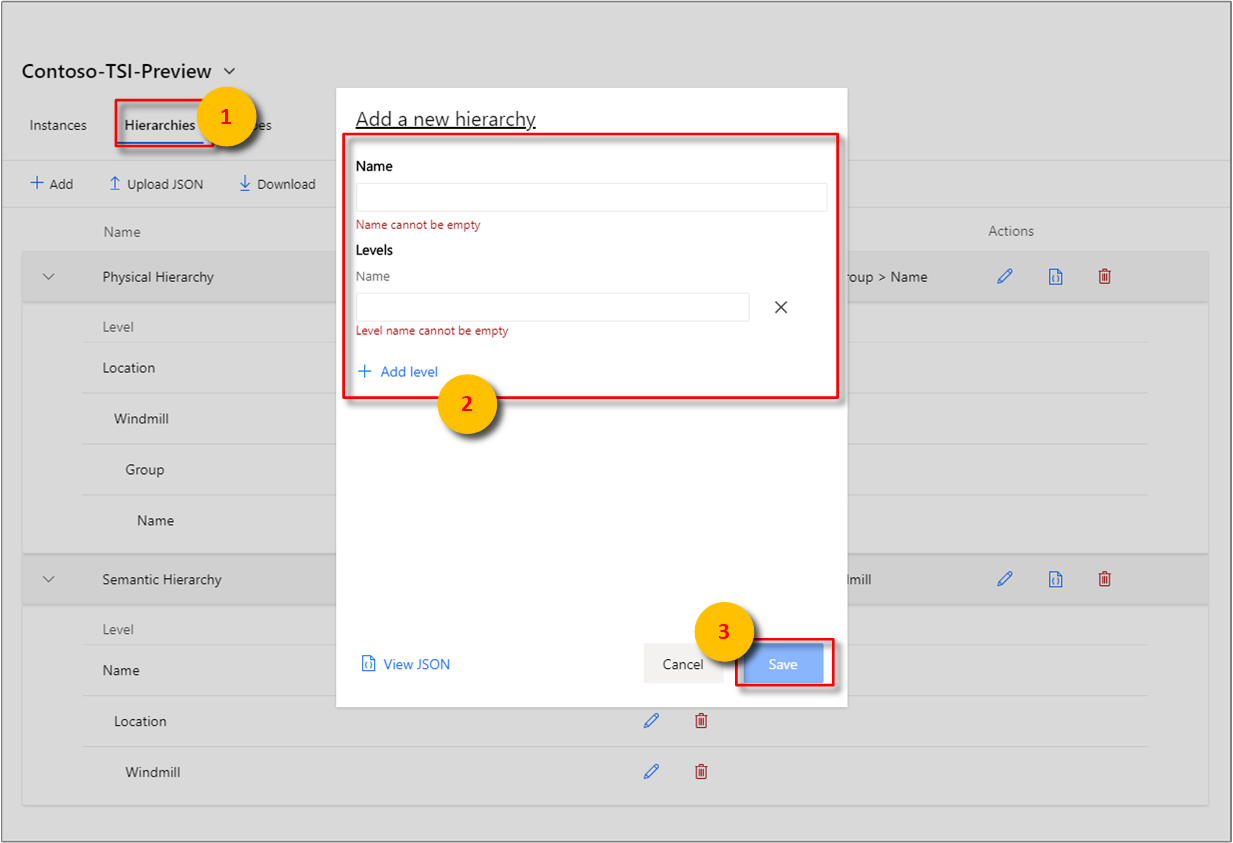1233x843 pixels.
Task: Delete the Windmill level via trash icon
Action: [700, 771]
